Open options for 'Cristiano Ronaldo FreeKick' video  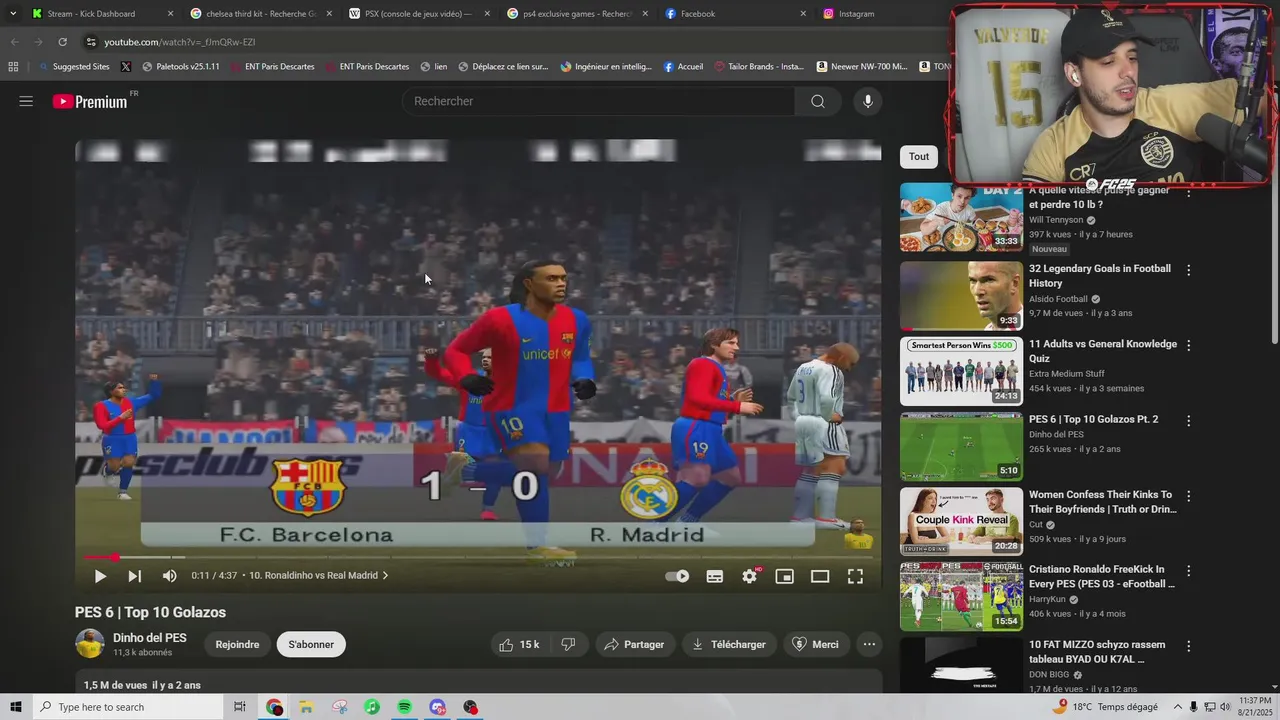coord(1188,571)
